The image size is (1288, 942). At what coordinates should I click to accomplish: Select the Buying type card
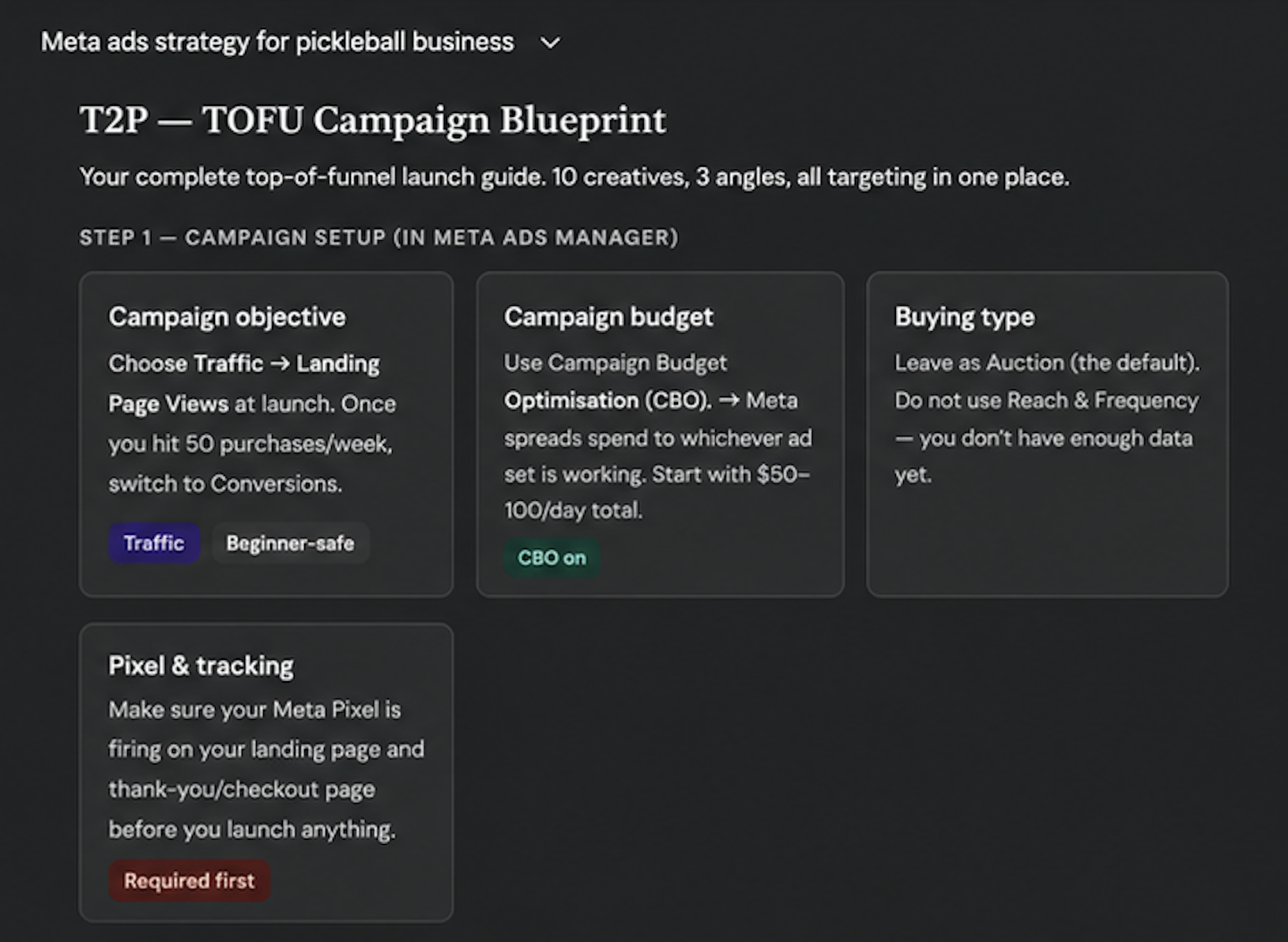coord(1047,434)
